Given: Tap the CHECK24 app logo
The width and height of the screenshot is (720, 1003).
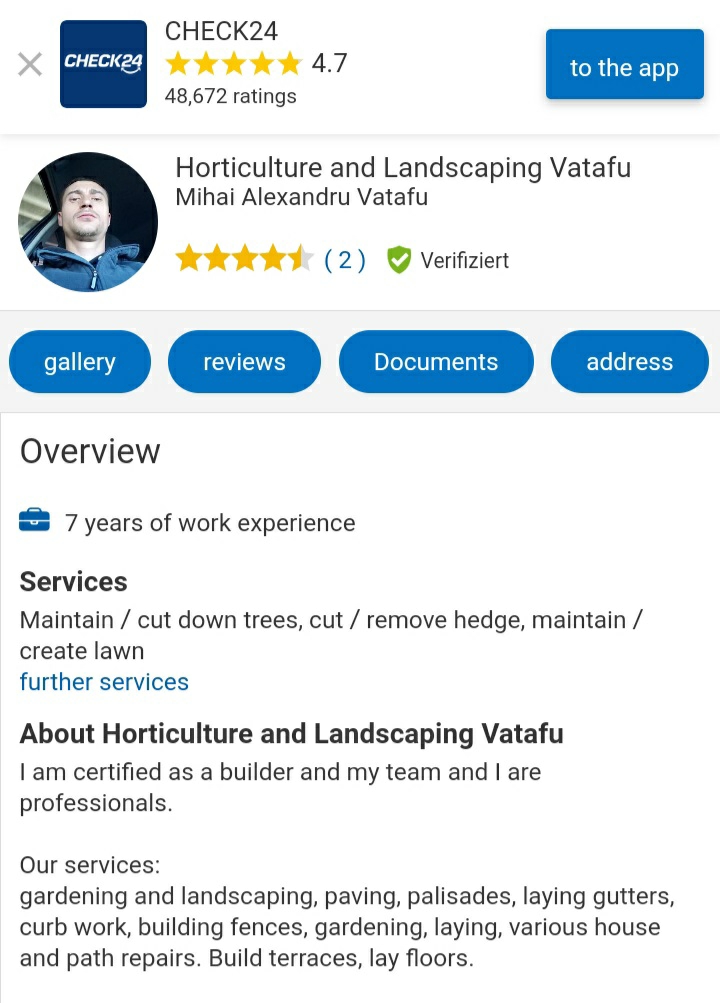Looking at the screenshot, I should (x=103, y=64).
